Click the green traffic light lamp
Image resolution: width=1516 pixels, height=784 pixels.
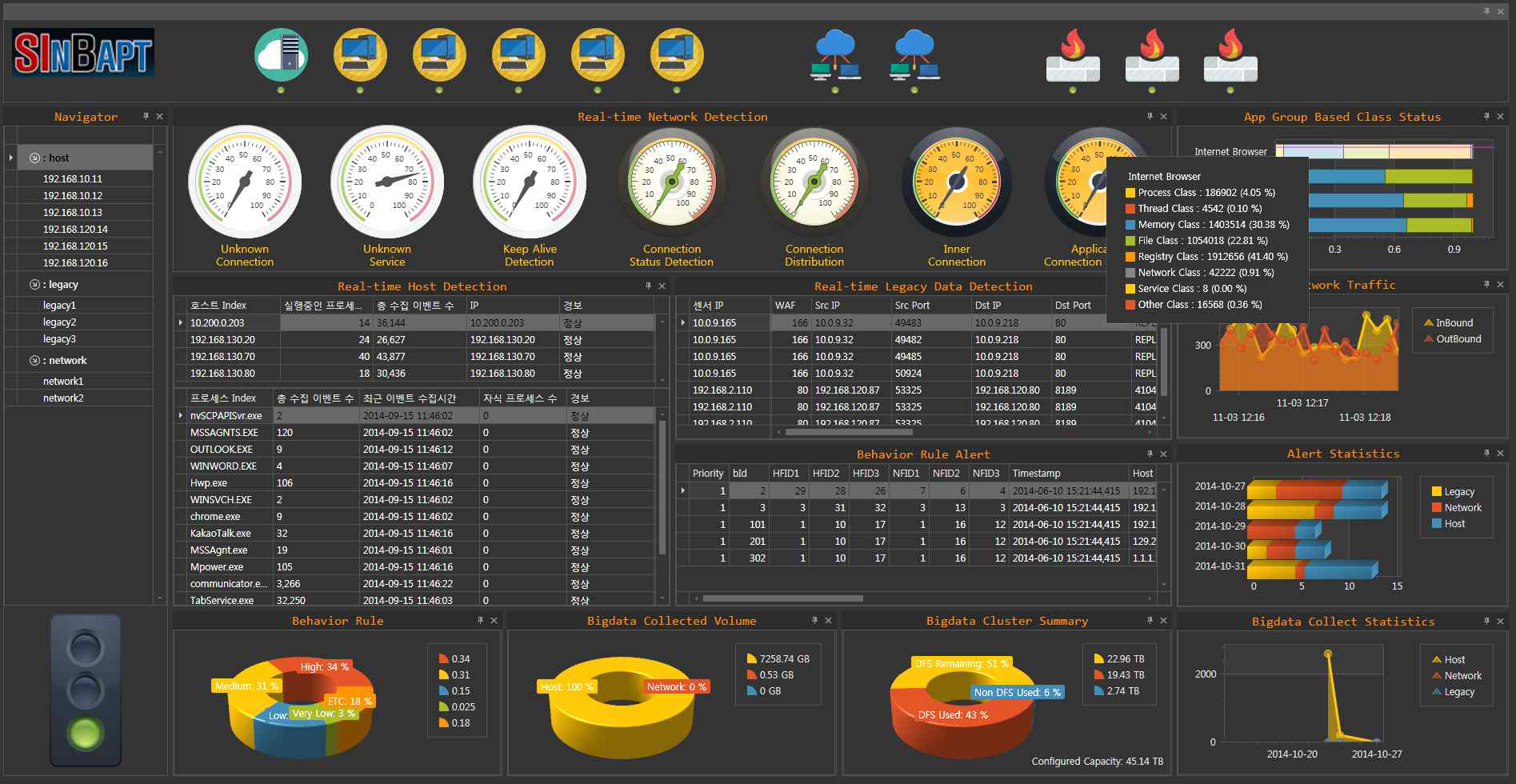[86, 734]
